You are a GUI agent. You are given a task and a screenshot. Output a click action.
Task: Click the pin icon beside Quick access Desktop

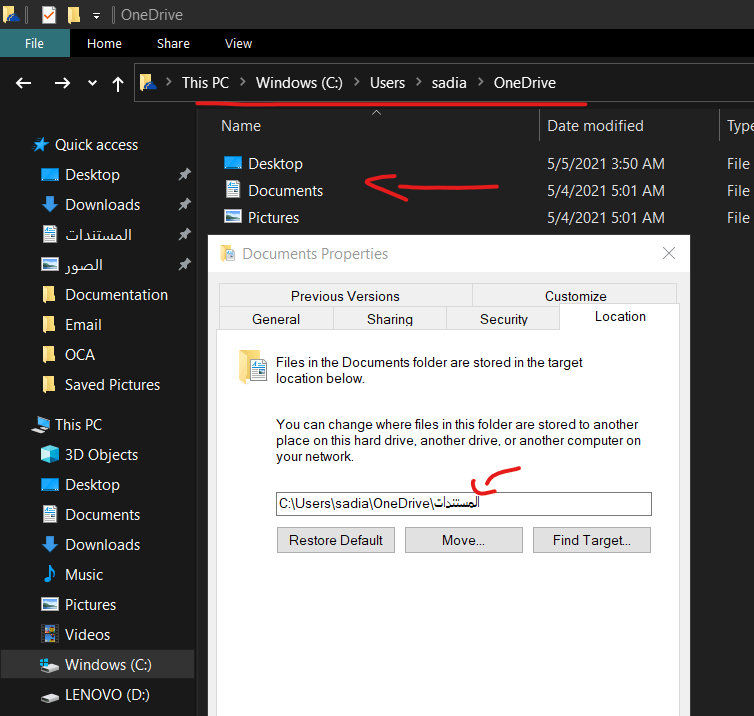(185, 174)
